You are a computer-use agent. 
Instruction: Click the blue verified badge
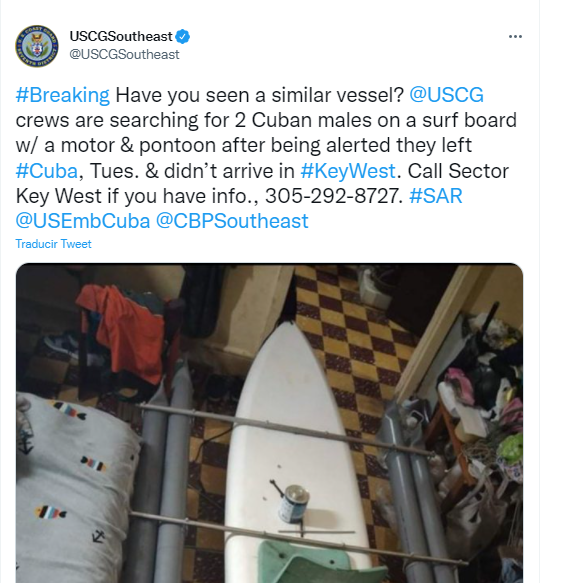pos(183,36)
